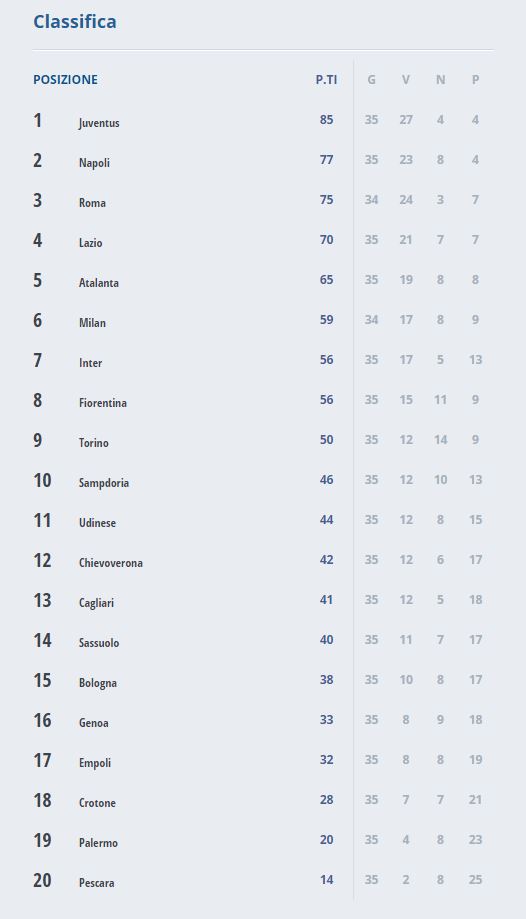Image resolution: width=526 pixels, height=919 pixels.
Task: Click Genoa team name
Action: [93, 723]
